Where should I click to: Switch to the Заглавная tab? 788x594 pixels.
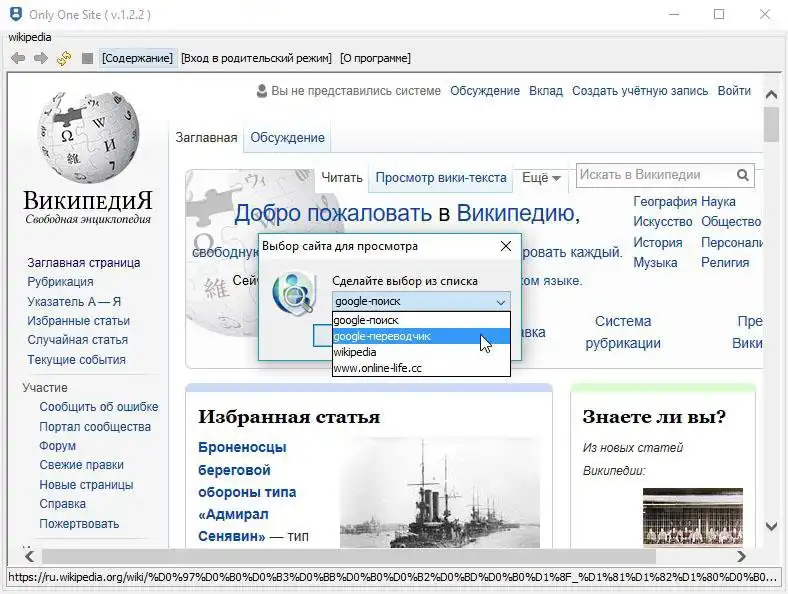point(206,138)
